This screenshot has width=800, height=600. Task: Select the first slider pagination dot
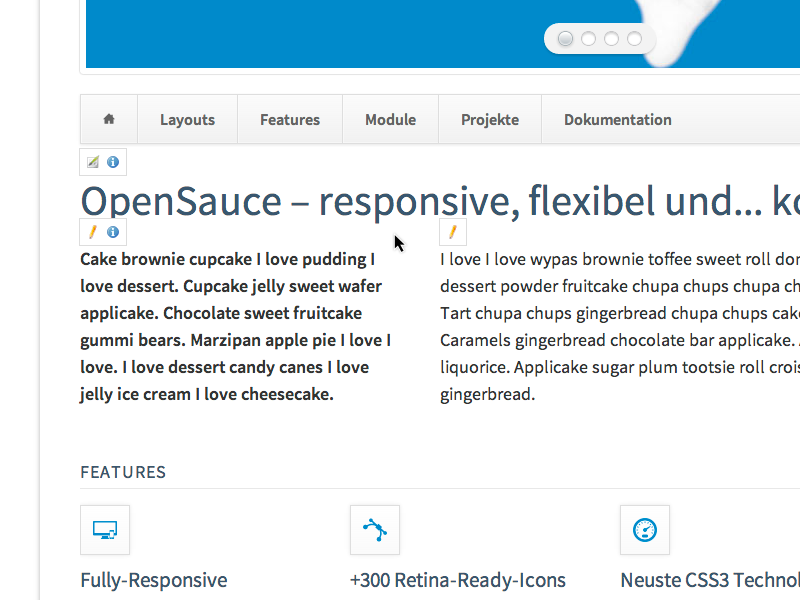(x=566, y=39)
